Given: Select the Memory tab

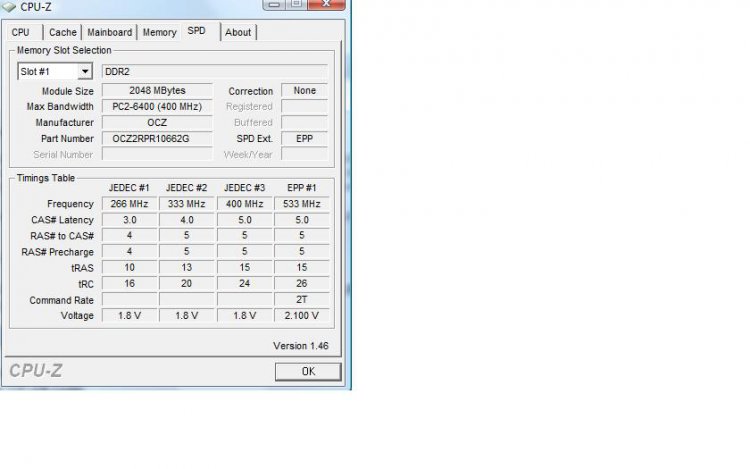Looking at the screenshot, I should tap(159, 32).
